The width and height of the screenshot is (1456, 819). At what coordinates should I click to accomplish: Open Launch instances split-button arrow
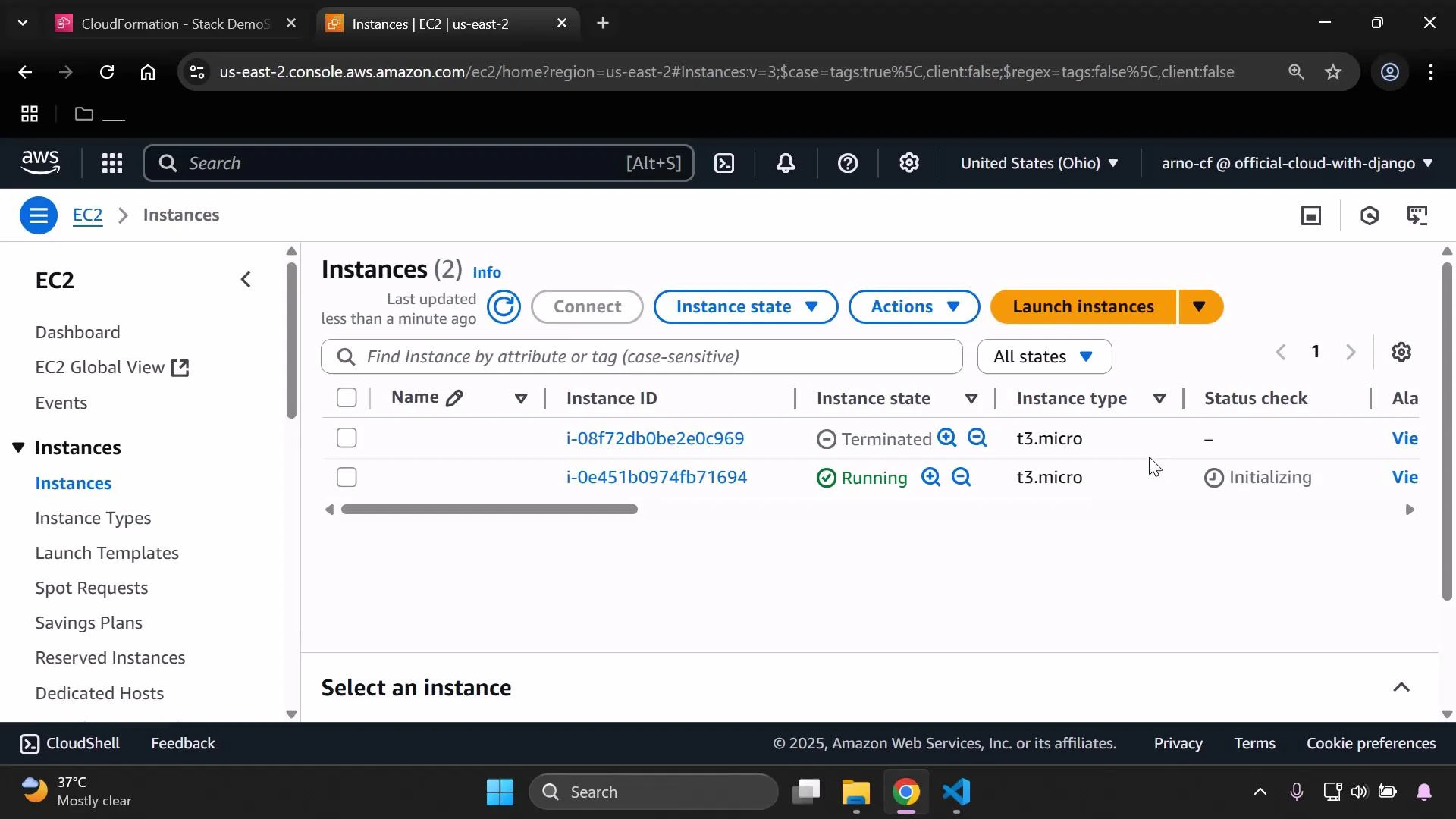coord(1200,307)
